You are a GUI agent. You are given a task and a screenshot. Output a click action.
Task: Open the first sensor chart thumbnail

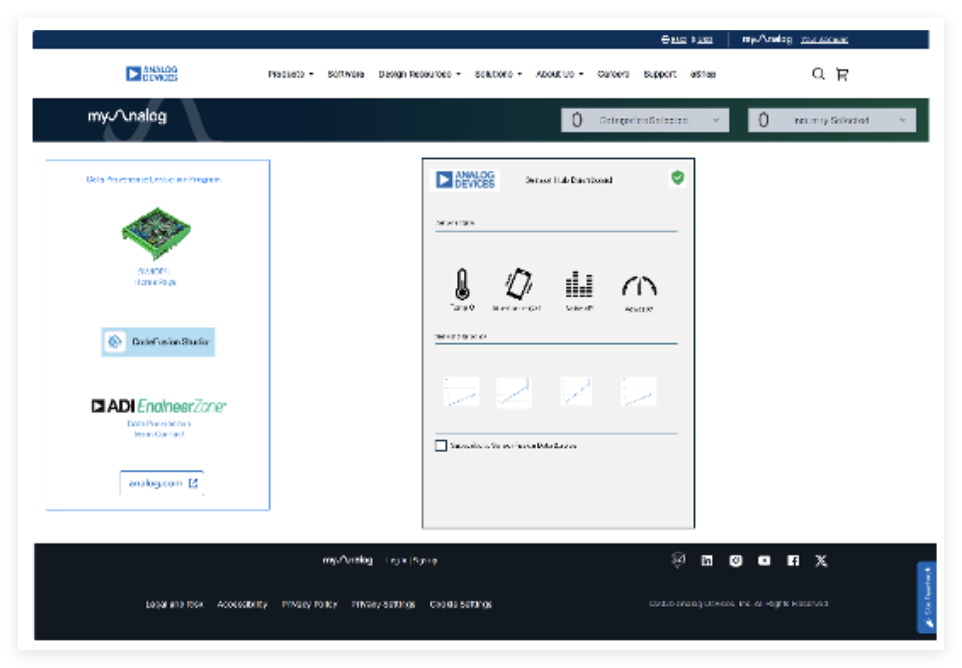coord(461,392)
